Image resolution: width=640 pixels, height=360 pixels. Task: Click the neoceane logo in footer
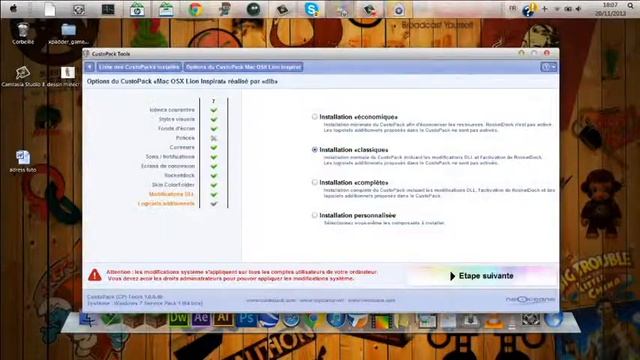pos(530,300)
